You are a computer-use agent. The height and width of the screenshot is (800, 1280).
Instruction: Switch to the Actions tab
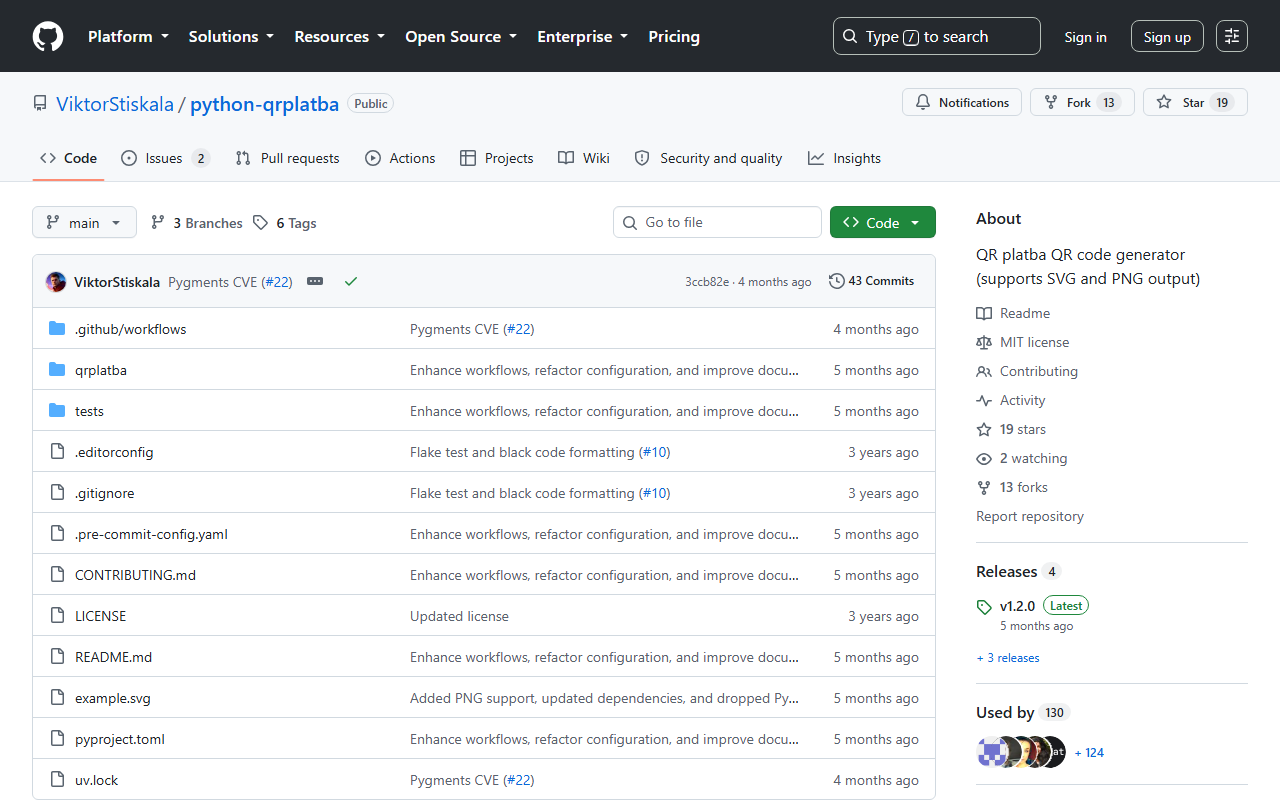[400, 158]
